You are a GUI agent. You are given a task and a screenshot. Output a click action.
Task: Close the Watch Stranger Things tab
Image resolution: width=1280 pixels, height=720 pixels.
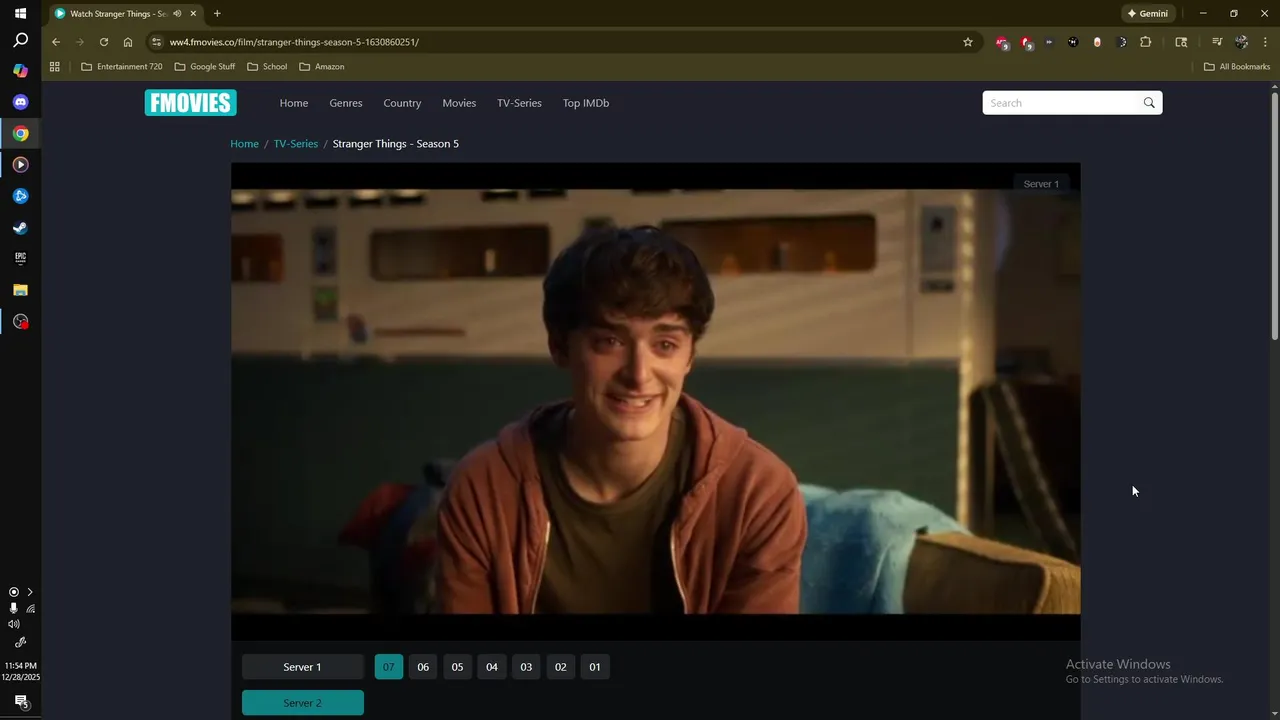click(193, 13)
